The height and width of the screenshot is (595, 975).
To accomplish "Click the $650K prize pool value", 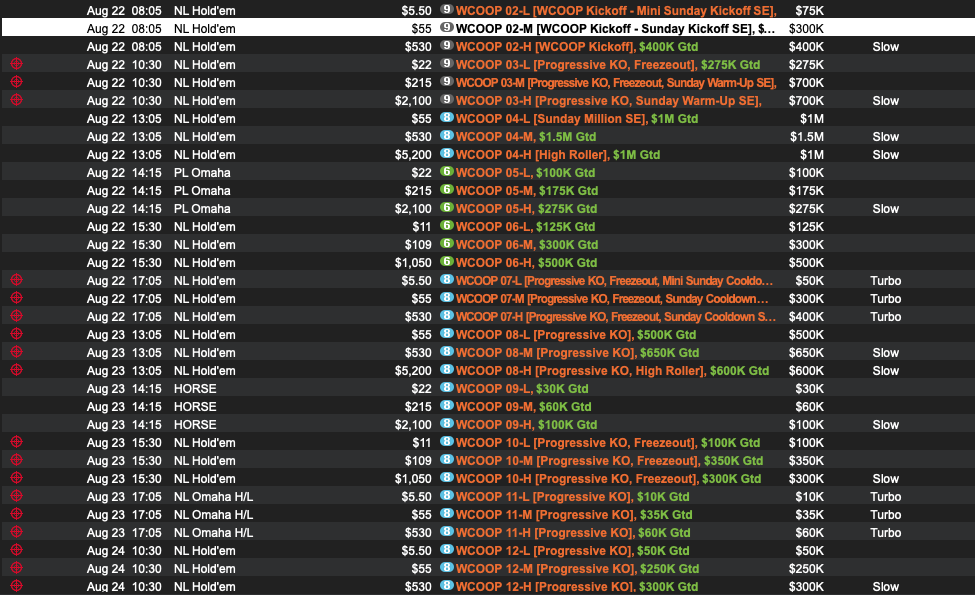I will tap(806, 353).
